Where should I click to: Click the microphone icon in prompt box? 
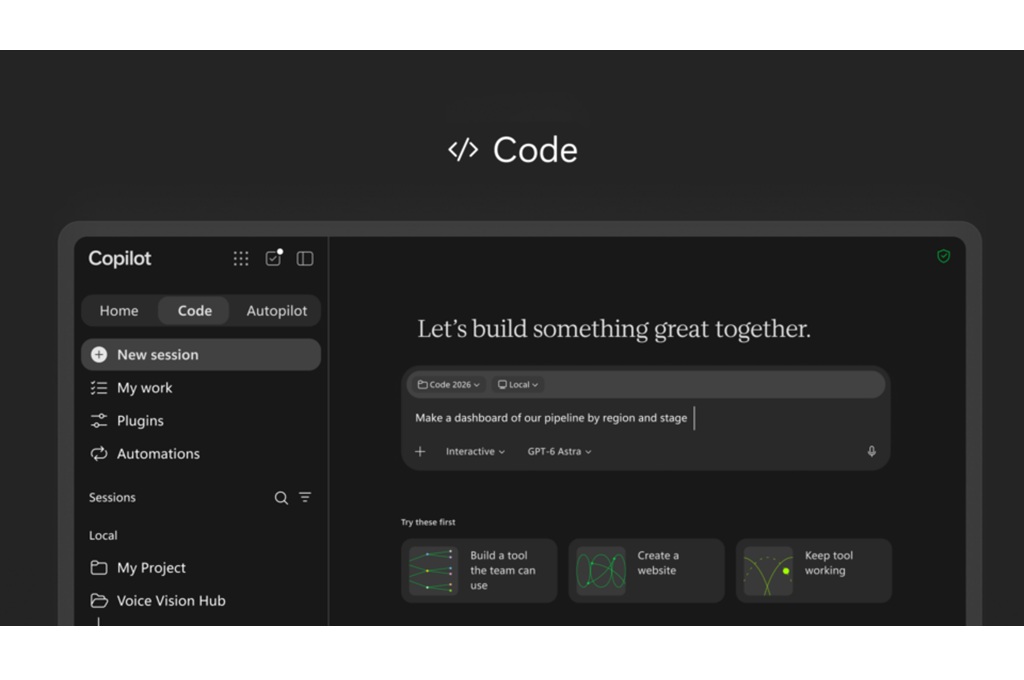(x=871, y=451)
